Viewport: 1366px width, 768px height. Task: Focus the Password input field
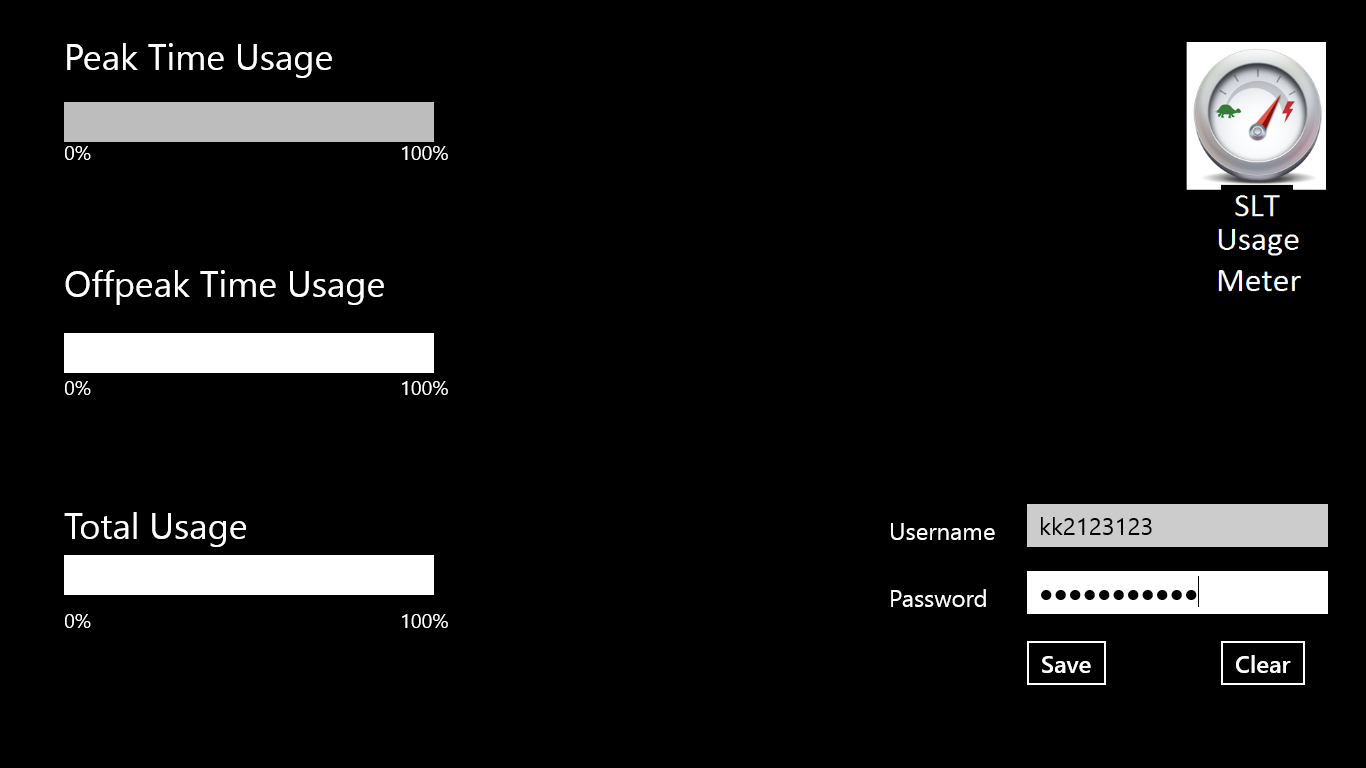click(x=1177, y=593)
